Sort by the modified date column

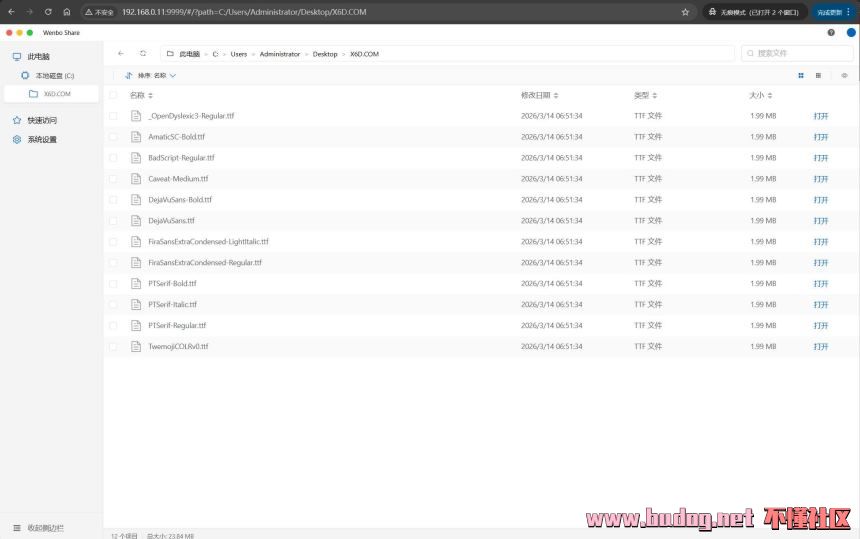click(x=539, y=95)
